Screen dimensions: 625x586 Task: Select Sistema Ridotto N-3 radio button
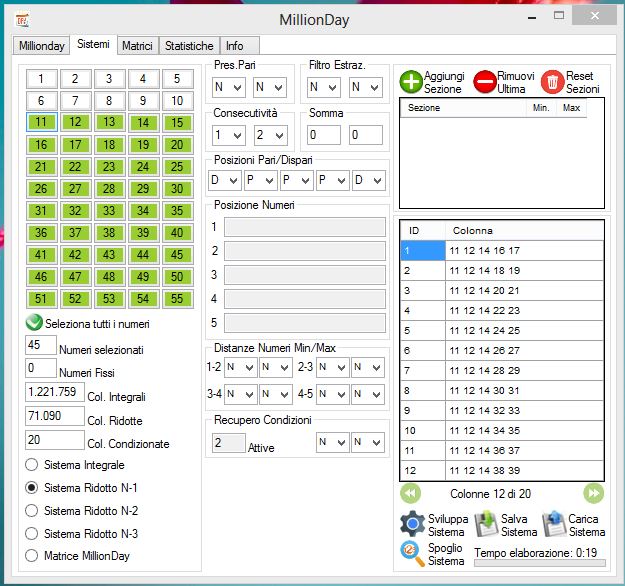click(x=31, y=533)
